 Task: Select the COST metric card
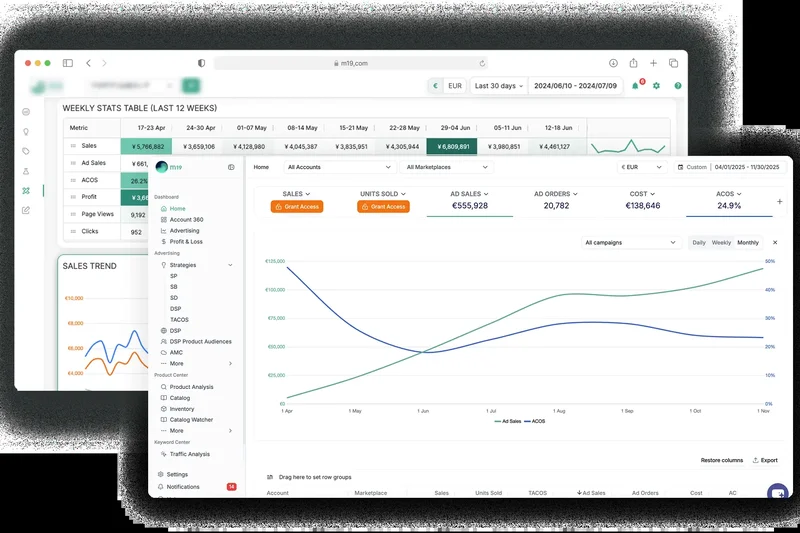pyautogui.click(x=642, y=201)
